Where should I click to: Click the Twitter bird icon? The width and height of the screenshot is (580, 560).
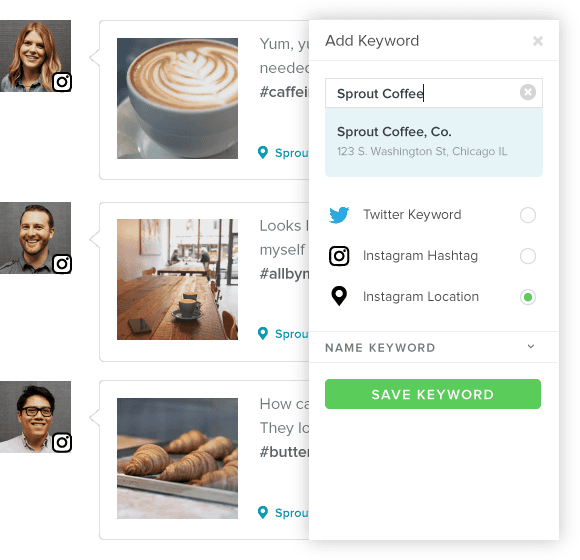[339, 215]
